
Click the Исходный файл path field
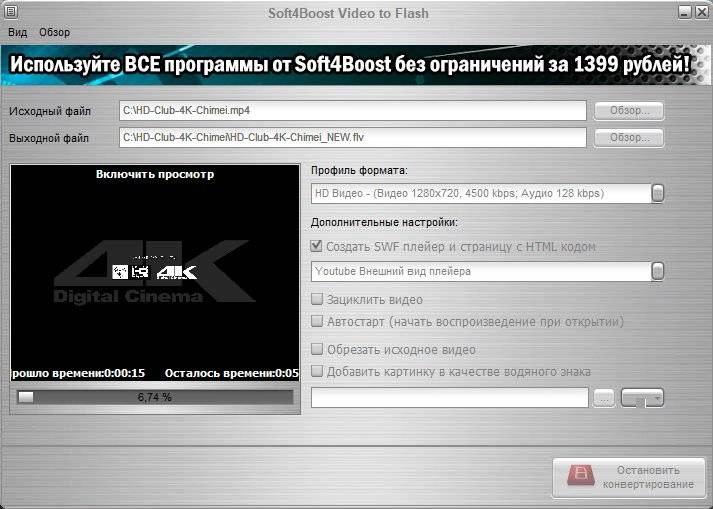point(353,111)
